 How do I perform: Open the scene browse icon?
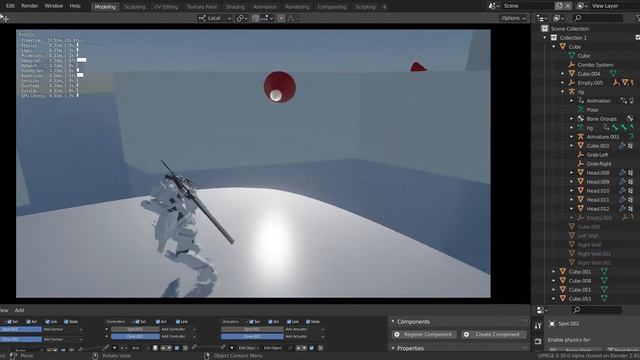point(494,6)
